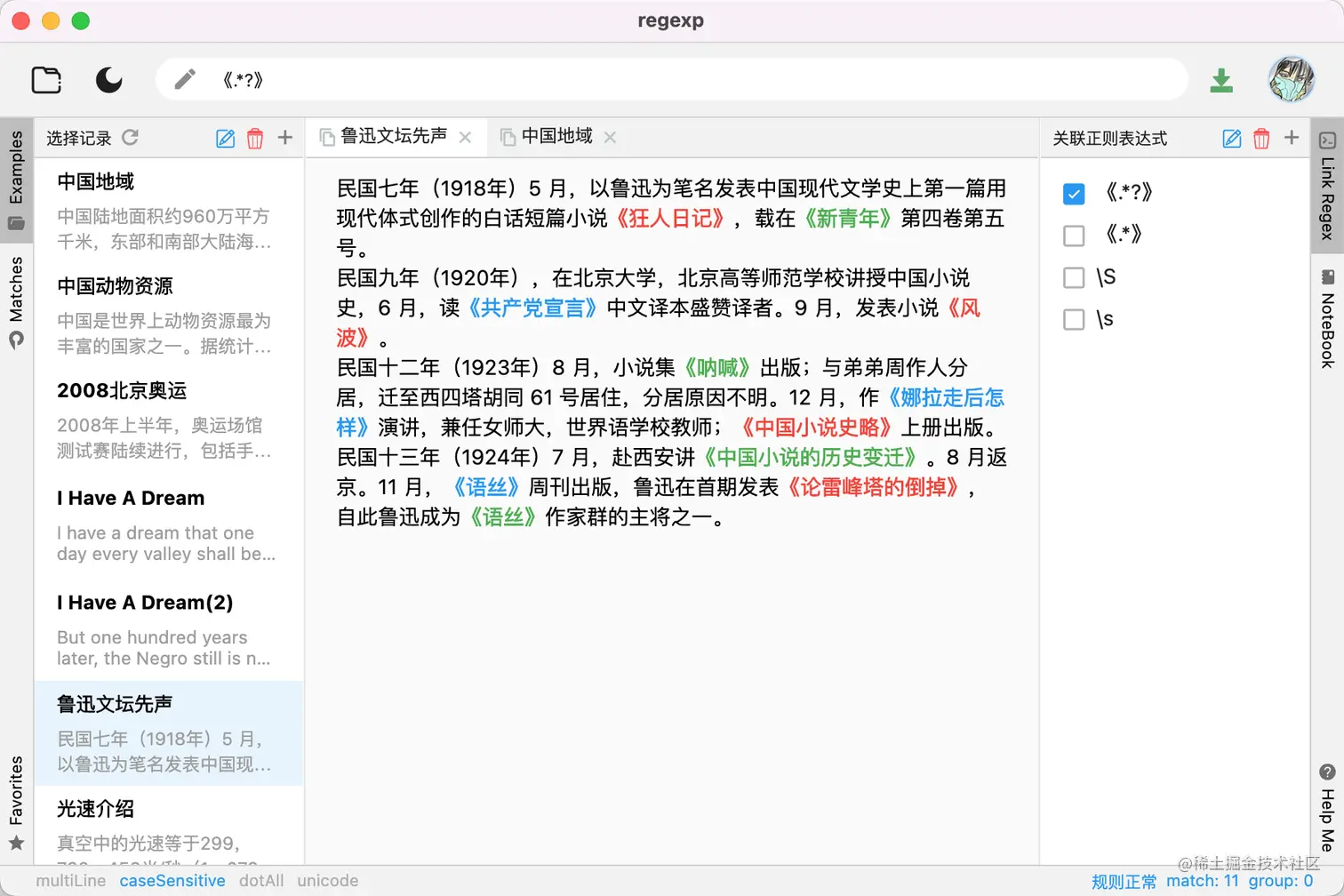Close the 中国地域 tab
Image resolution: width=1344 pixels, height=896 pixels.
[x=610, y=137]
